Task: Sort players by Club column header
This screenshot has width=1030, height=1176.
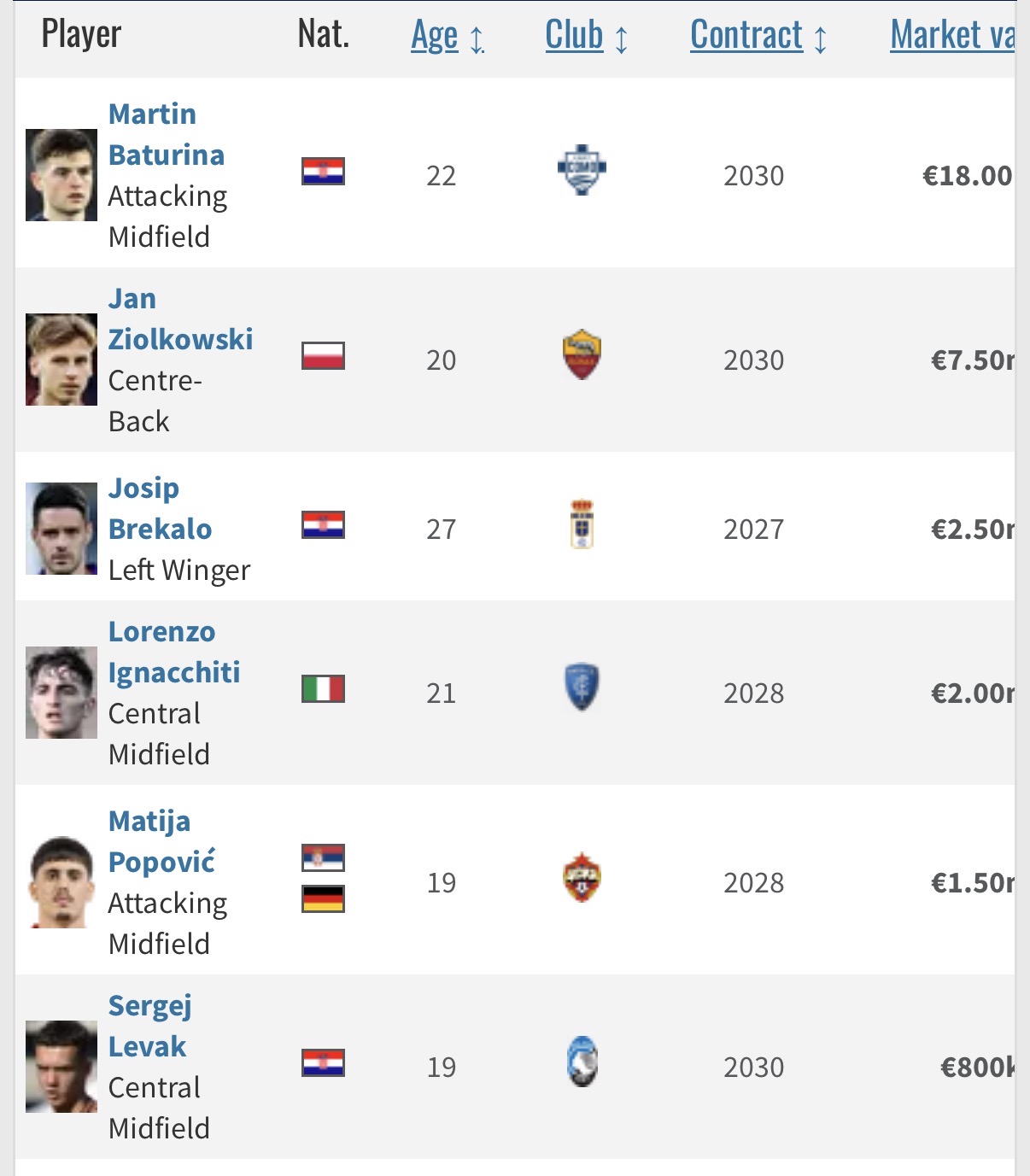Action: point(574,36)
